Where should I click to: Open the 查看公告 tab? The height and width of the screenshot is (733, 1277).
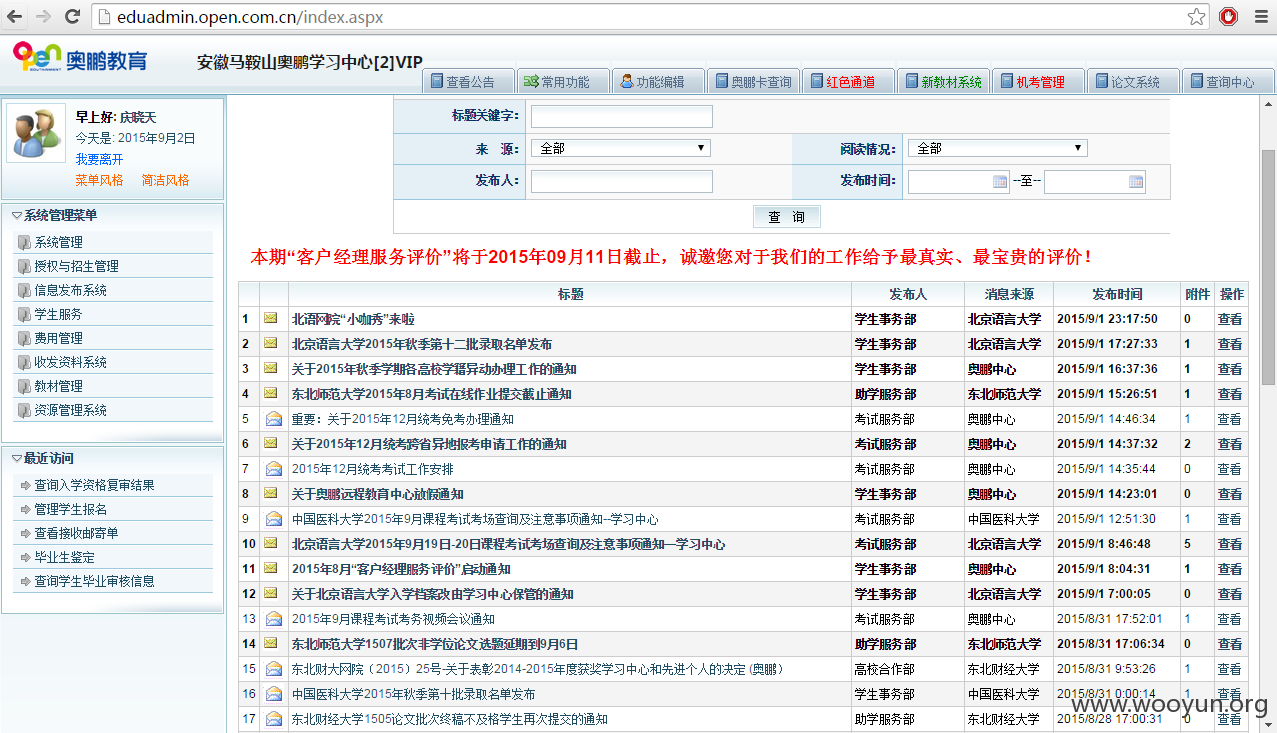coord(469,82)
